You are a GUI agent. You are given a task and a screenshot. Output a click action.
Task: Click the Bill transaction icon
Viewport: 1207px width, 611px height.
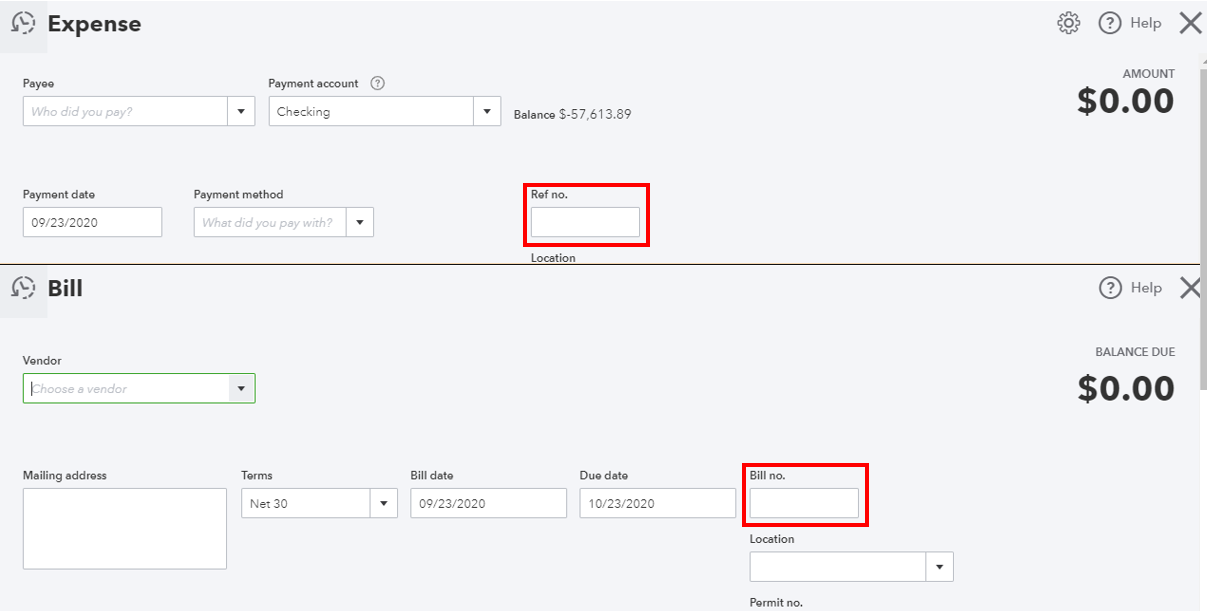(x=25, y=288)
